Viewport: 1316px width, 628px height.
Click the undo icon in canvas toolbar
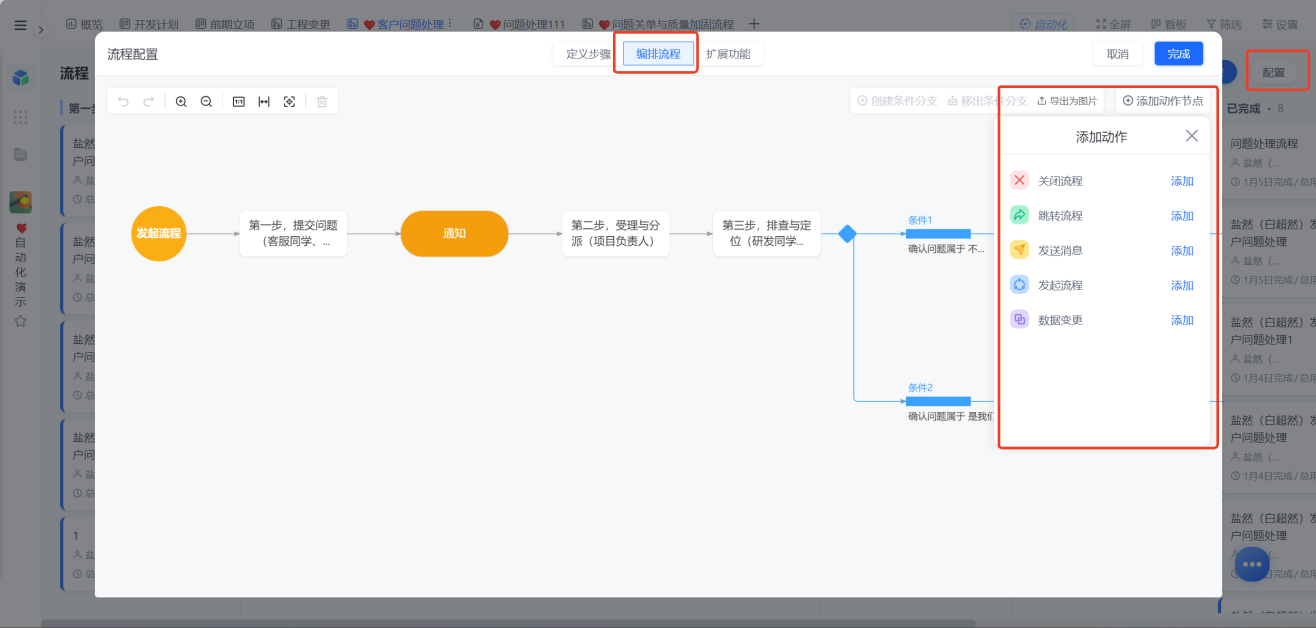pos(124,101)
